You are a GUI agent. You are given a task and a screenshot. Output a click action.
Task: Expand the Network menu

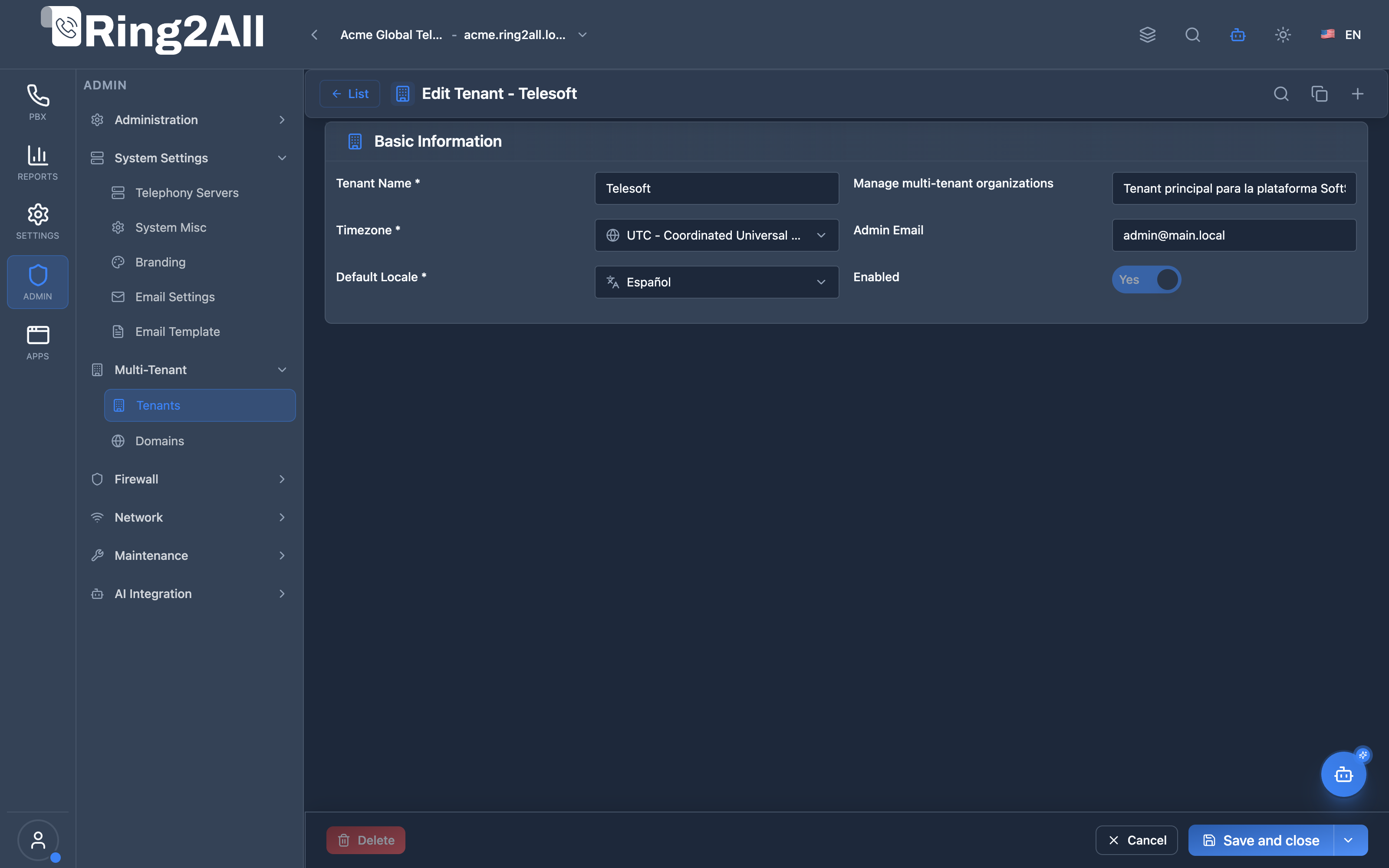pyautogui.click(x=188, y=517)
